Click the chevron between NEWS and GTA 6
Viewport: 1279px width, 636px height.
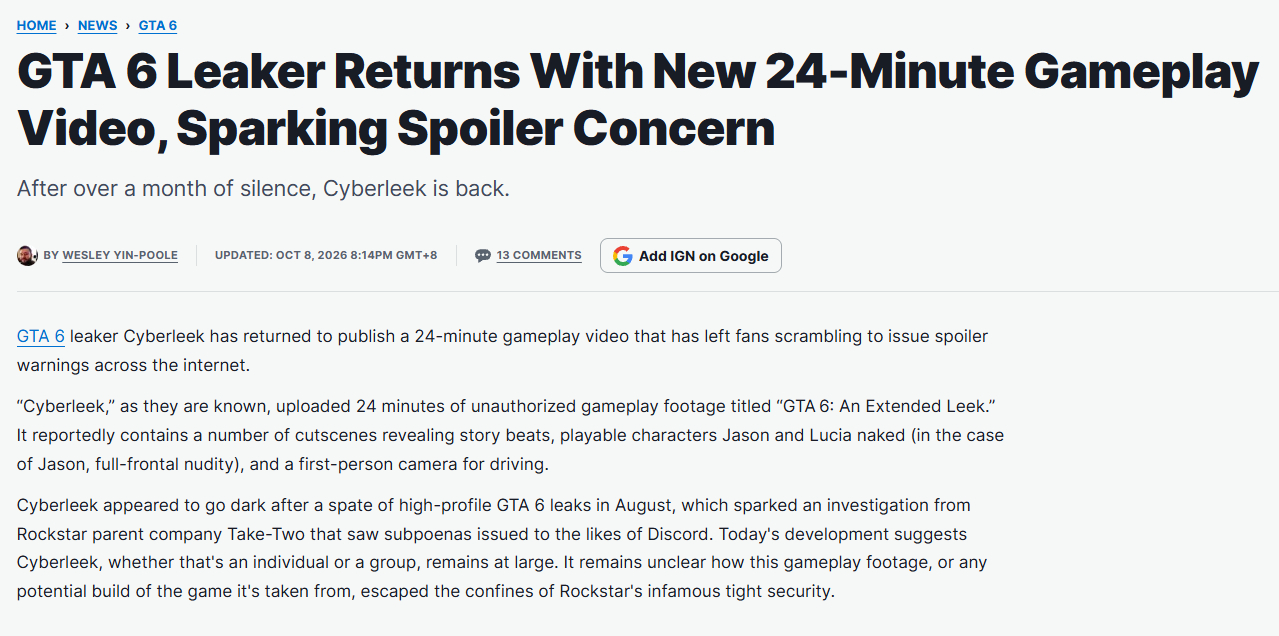point(128,25)
